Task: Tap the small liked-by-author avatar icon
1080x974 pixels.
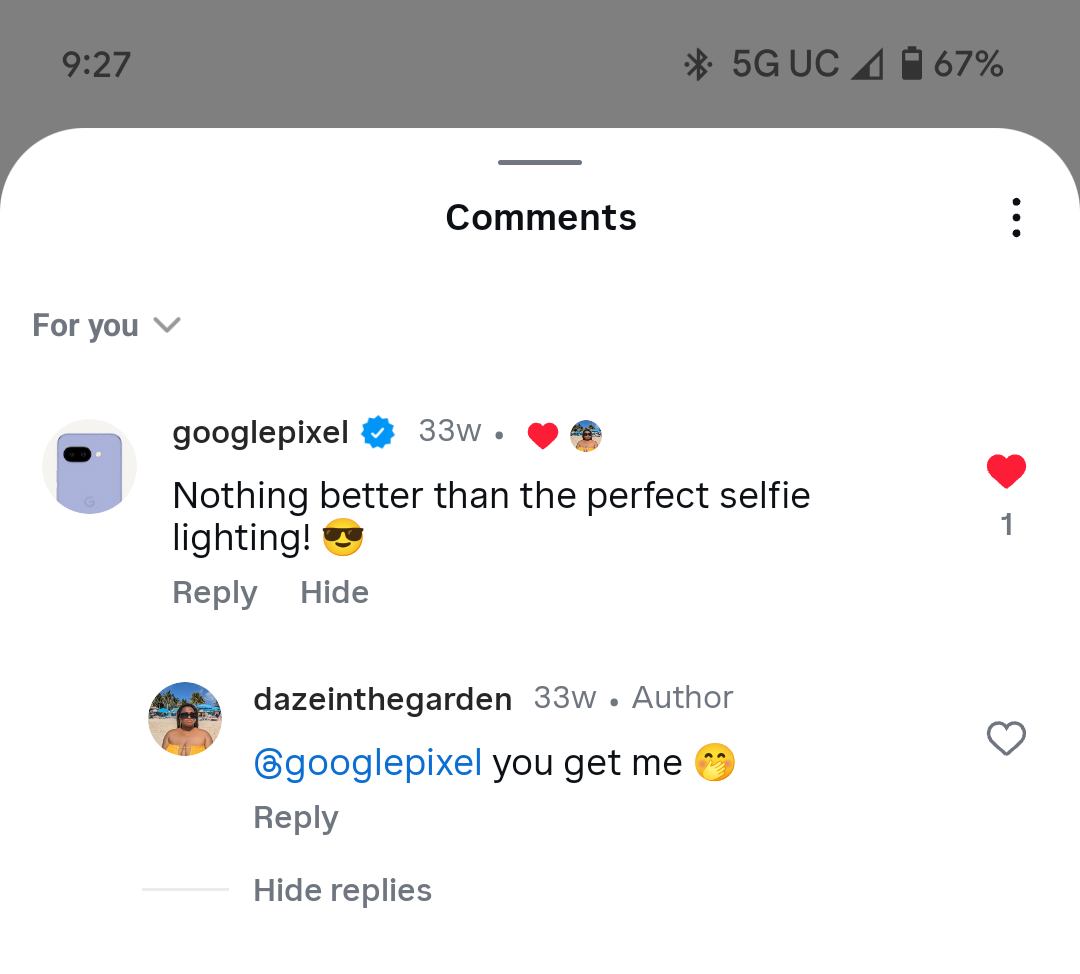Action: [x=586, y=436]
